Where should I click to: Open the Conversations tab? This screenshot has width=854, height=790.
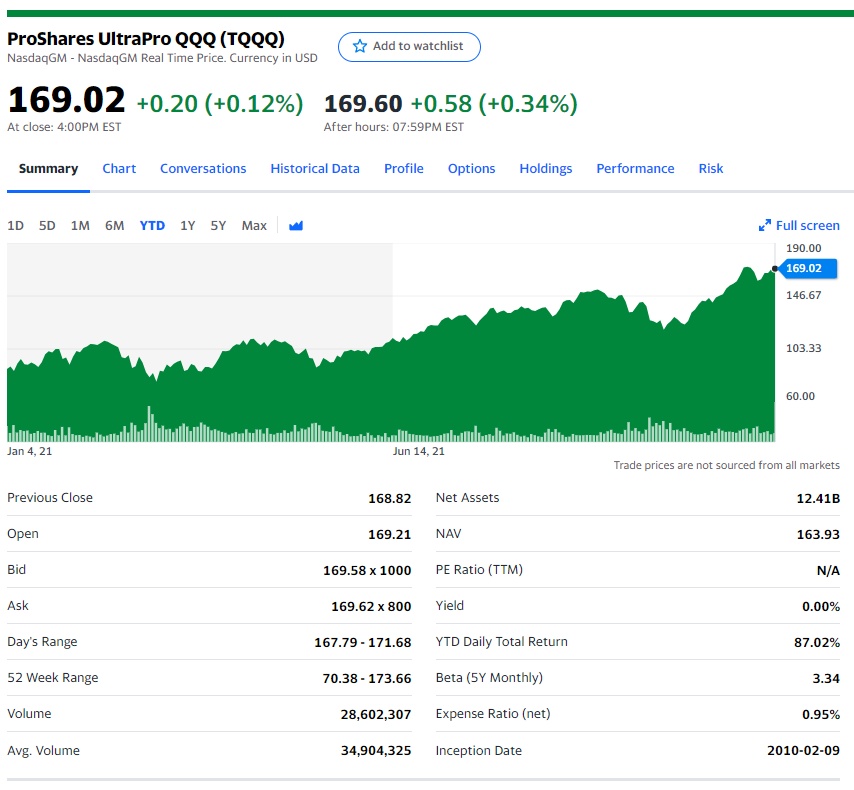pos(203,169)
